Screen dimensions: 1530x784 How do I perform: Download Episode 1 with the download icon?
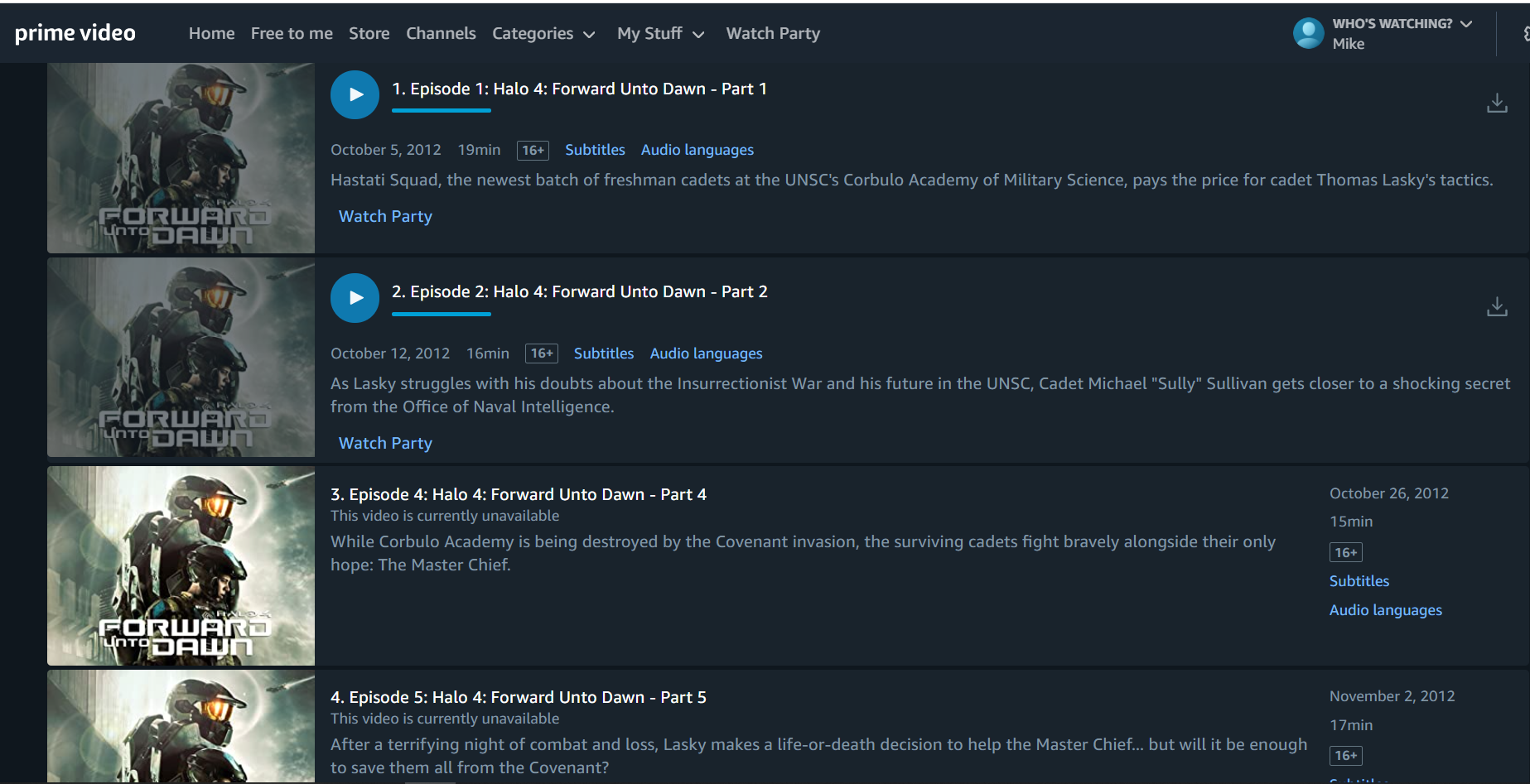1496,103
